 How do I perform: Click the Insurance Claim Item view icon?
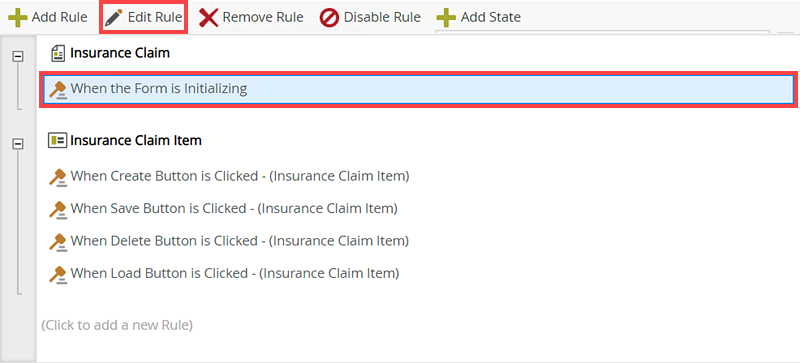tap(58, 140)
